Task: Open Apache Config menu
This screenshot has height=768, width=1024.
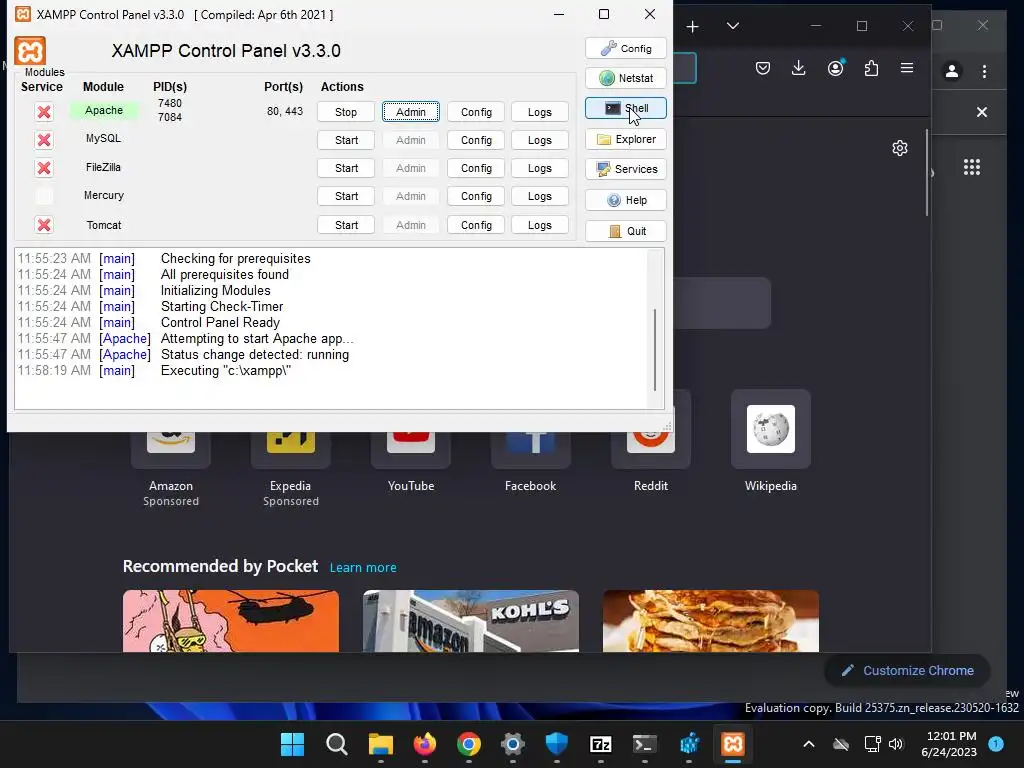Action: (476, 112)
